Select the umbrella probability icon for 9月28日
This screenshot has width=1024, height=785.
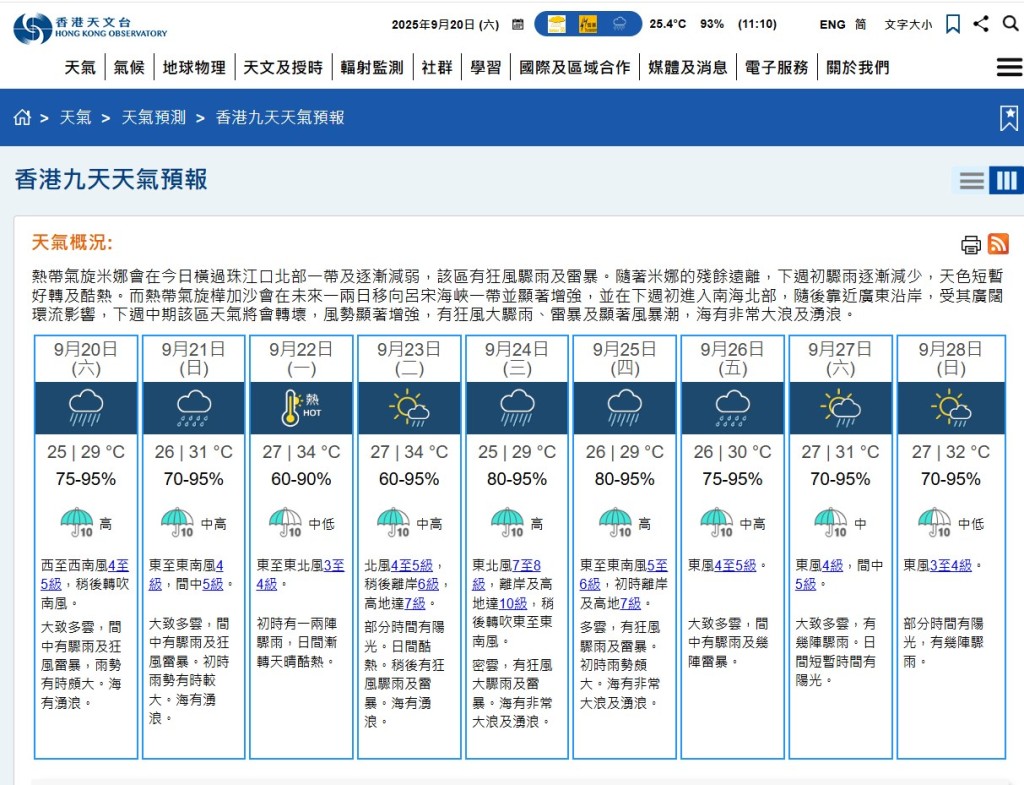(x=935, y=522)
